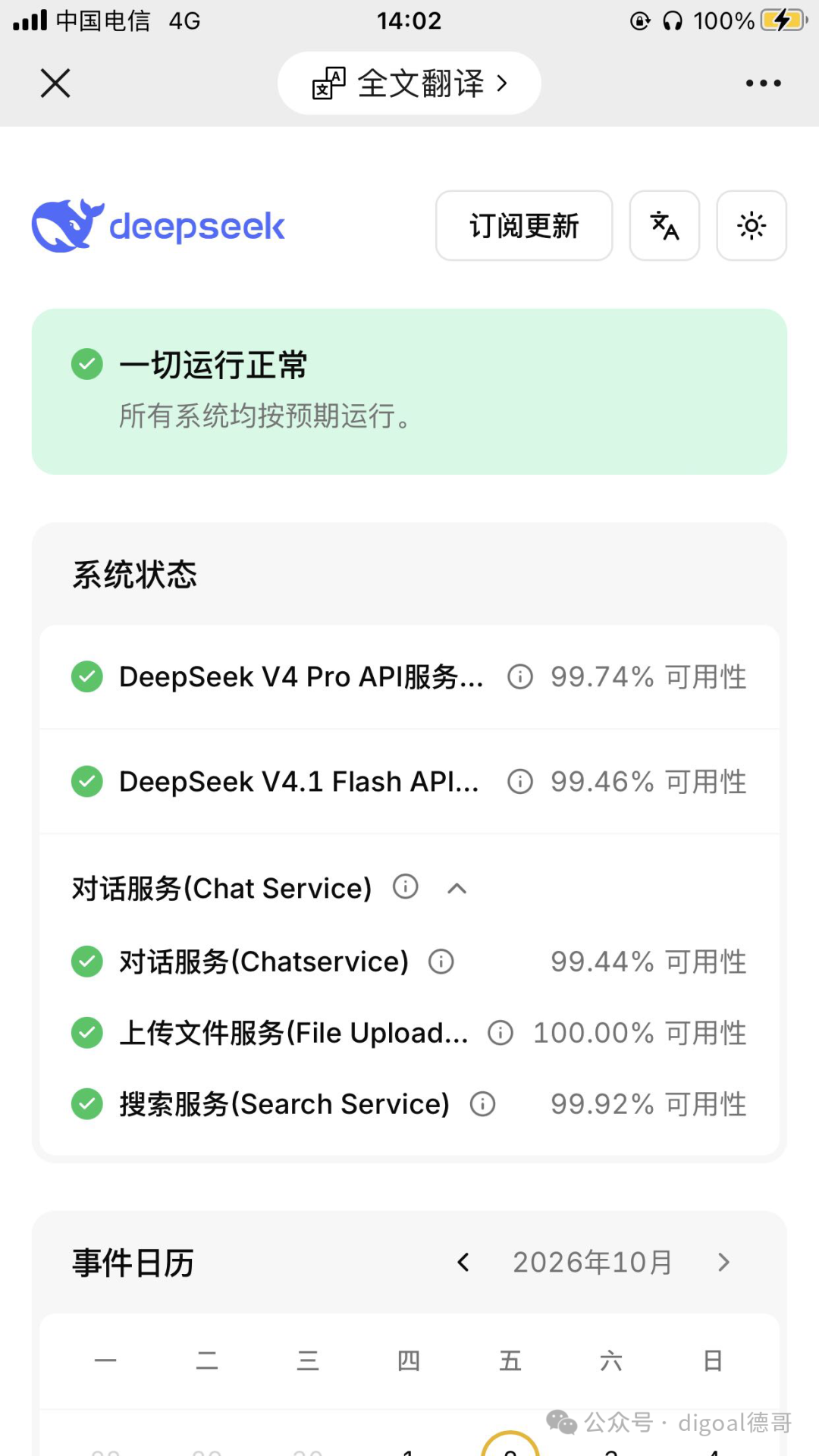Click info icon beside 对话服务(Chatservice) item
Image resolution: width=819 pixels, height=1456 pixels.
441,962
